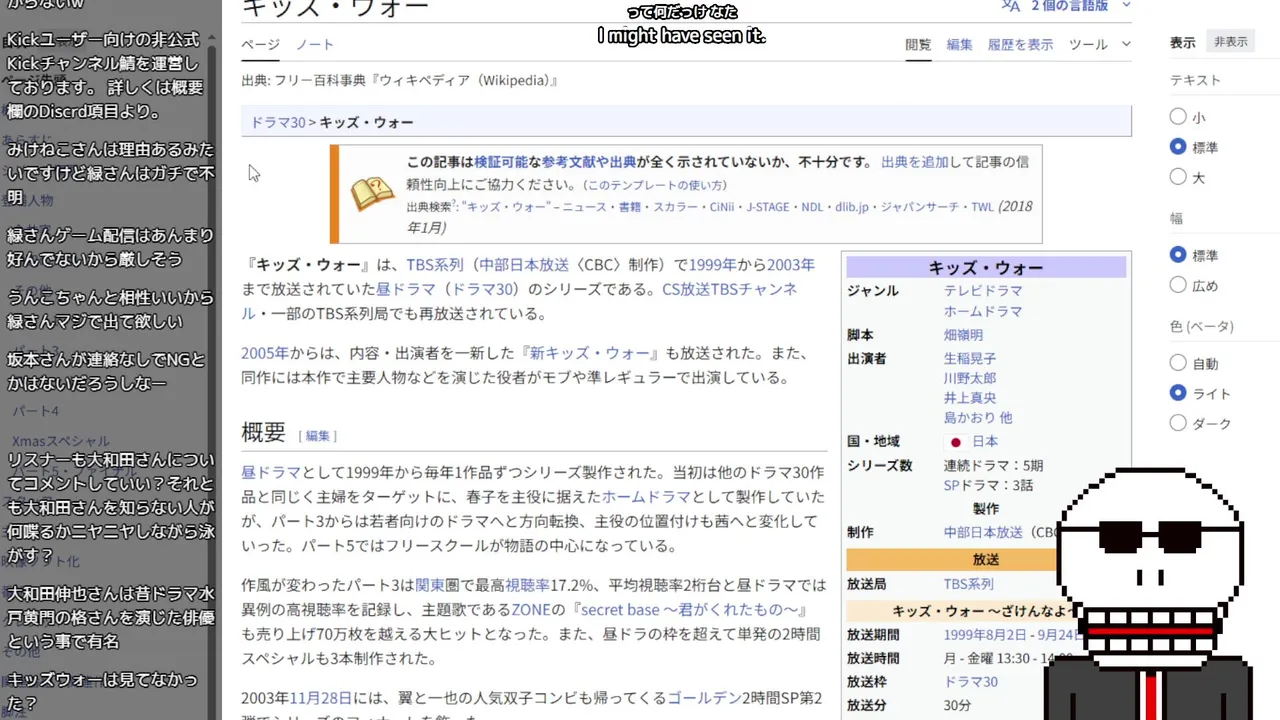
Task: Open the 2個の言語版 languages dropdown
Action: (1081, 6)
